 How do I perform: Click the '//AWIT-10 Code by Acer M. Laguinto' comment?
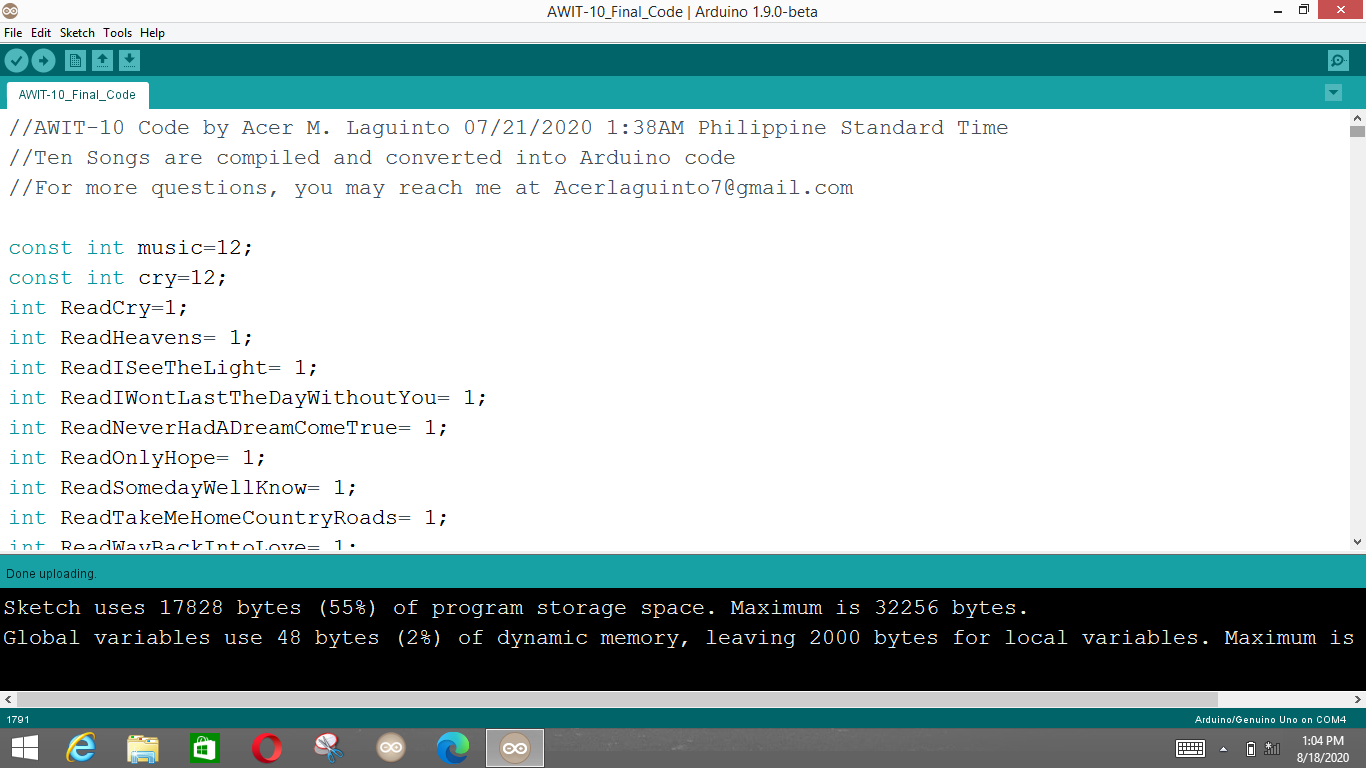[508, 128]
